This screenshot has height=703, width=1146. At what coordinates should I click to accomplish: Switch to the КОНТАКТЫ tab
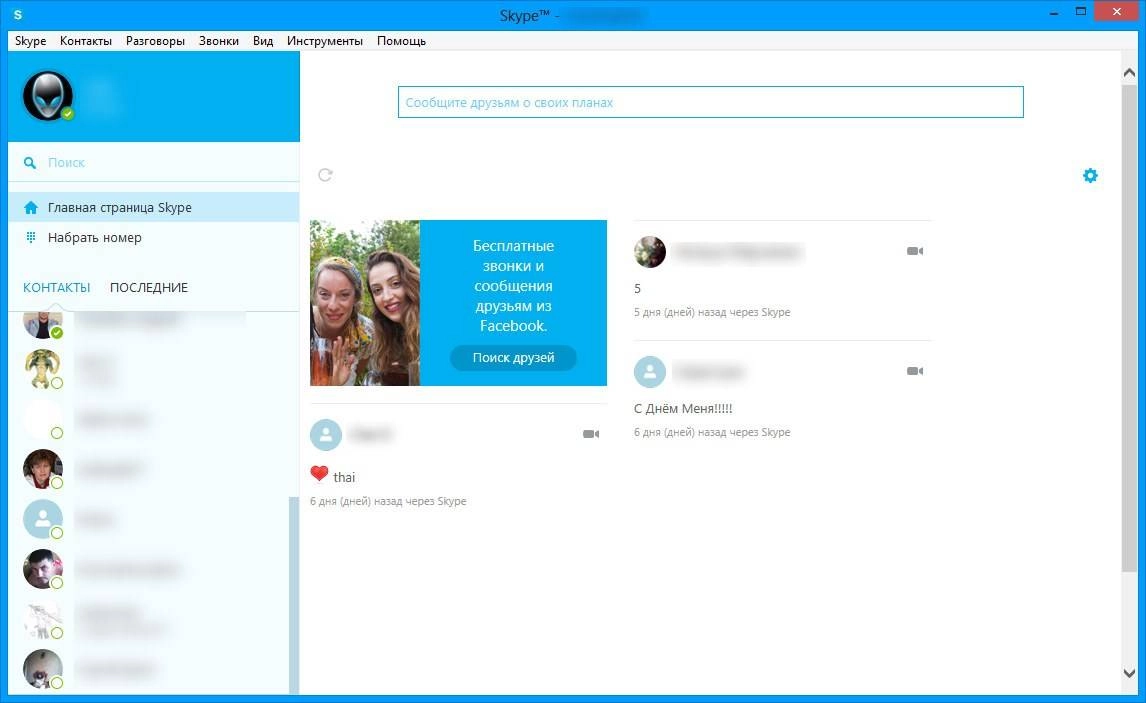[56, 288]
